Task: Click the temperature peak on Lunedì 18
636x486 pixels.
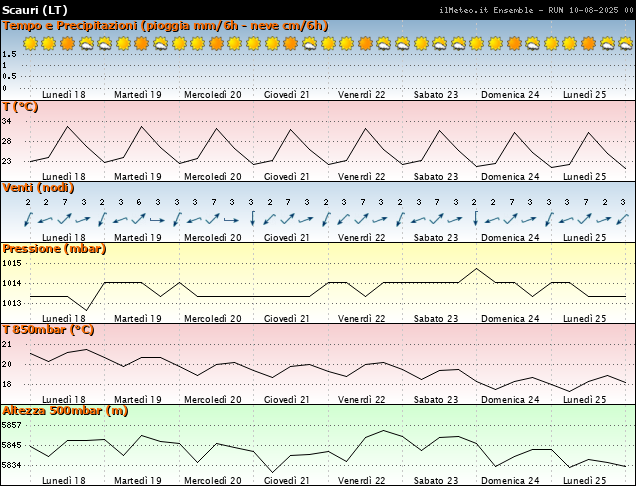Action: pos(67,127)
